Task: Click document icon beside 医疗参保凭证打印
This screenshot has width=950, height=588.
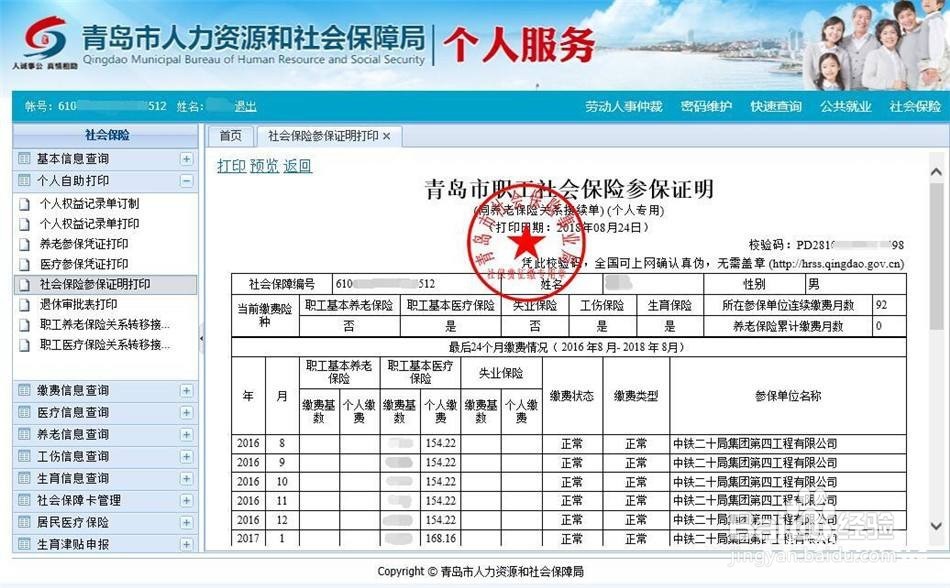Action: (x=25, y=264)
